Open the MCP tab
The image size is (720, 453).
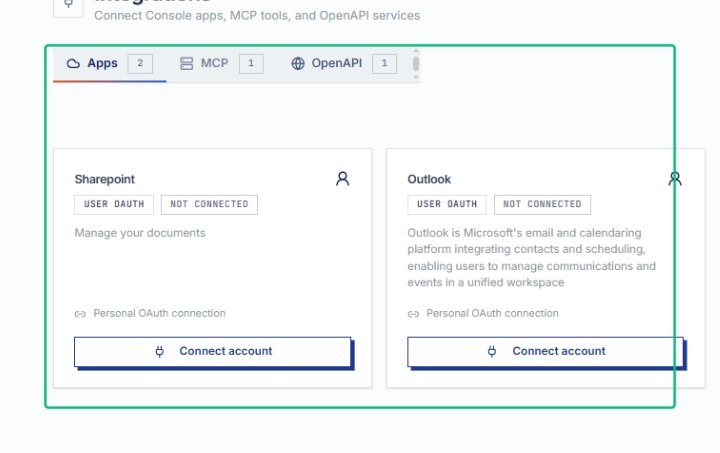[221, 64]
